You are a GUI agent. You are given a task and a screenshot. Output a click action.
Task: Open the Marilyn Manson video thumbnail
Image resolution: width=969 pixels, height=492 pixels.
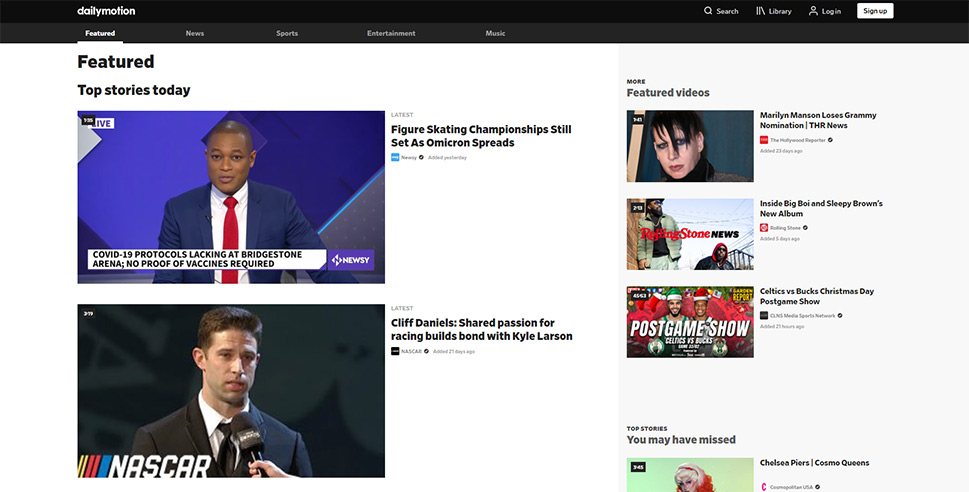pyautogui.click(x=690, y=146)
